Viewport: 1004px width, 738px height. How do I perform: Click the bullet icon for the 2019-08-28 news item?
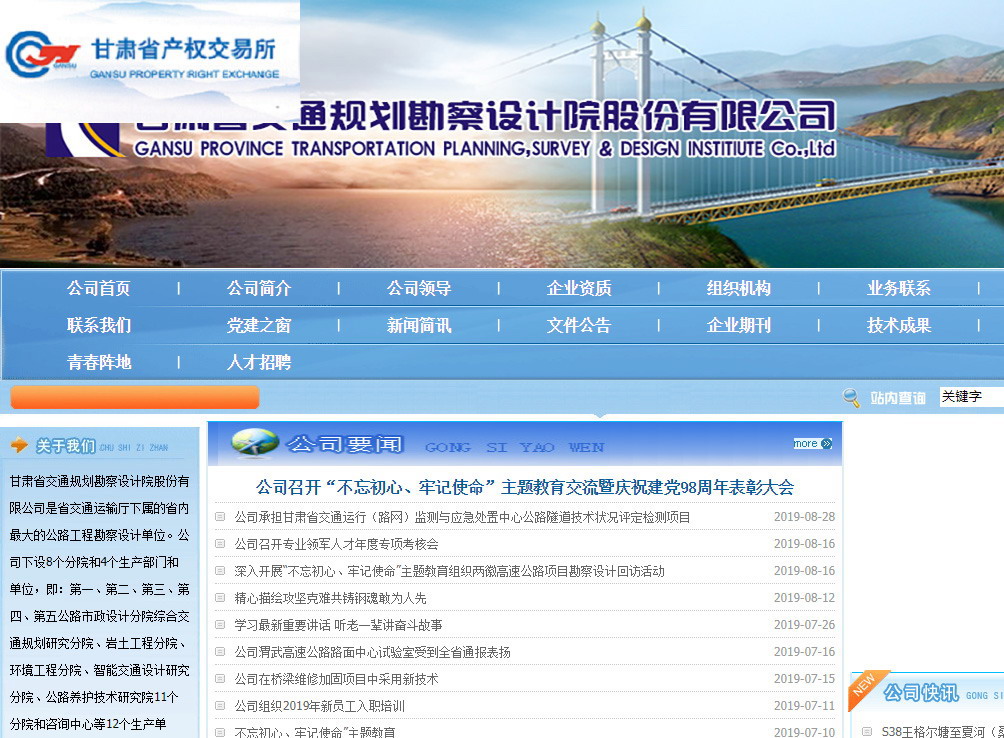tap(220, 517)
